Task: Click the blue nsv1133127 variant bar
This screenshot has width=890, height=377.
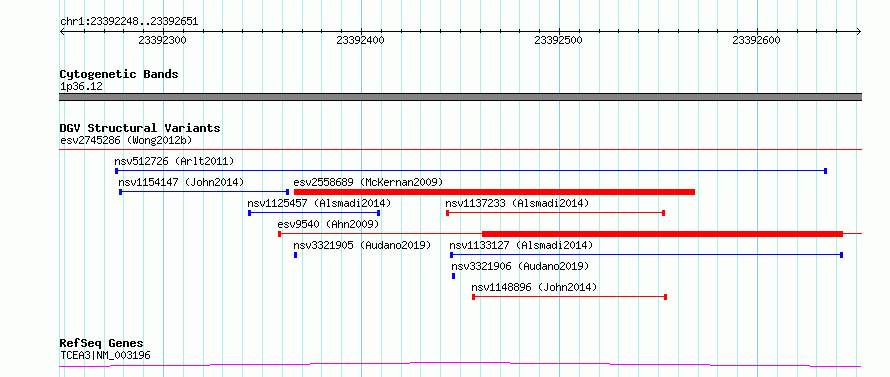Action: pyautogui.click(x=646, y=255)
